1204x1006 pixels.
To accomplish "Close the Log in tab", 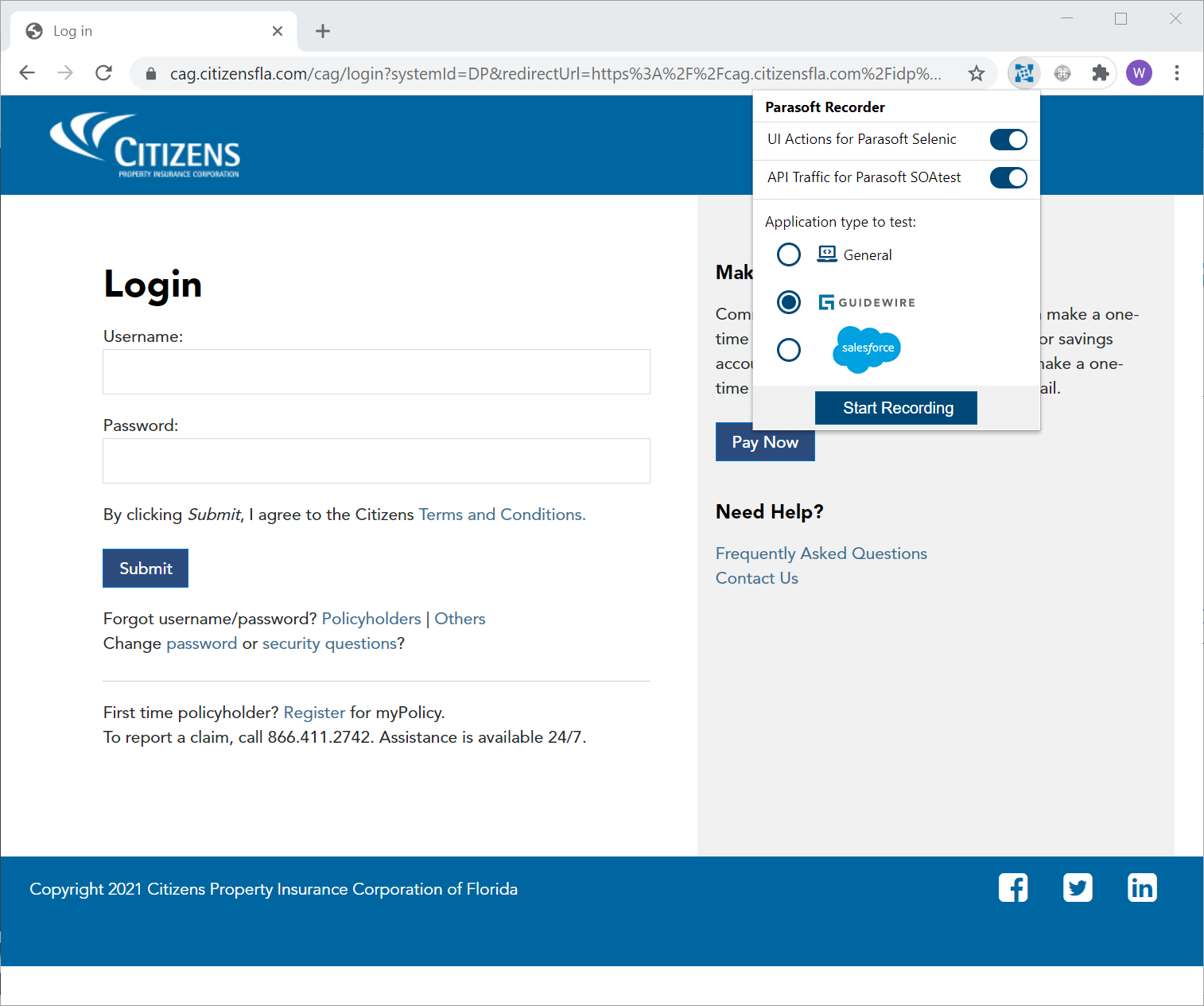I will [x=278, y=31].
